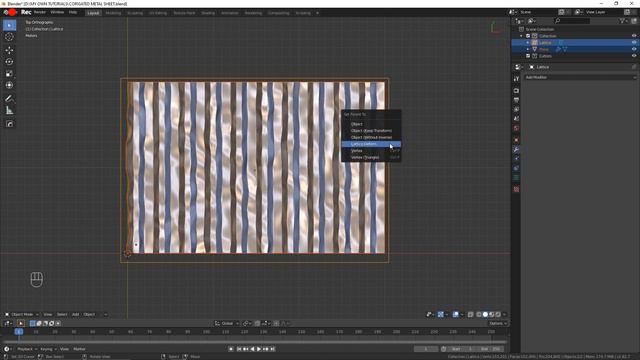Choose Object from Set Parent menu
The width and height of the screenshot is (640, 360).
pos(371,124)
